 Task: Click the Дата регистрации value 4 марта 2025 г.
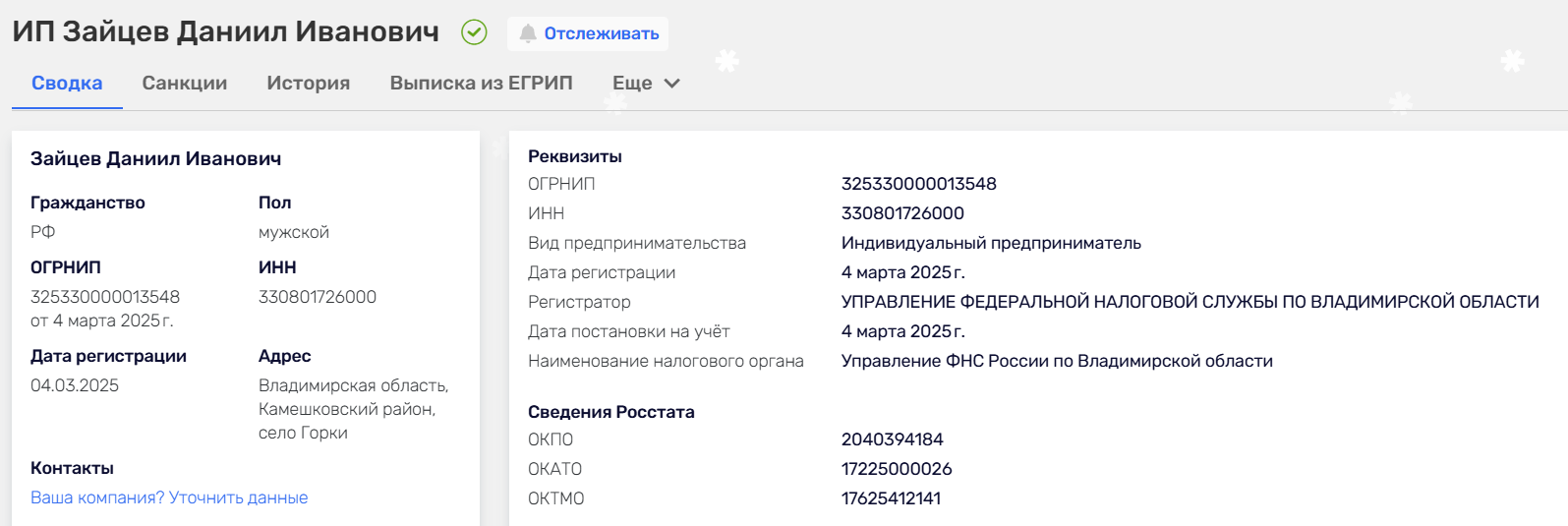pos(903,272)
